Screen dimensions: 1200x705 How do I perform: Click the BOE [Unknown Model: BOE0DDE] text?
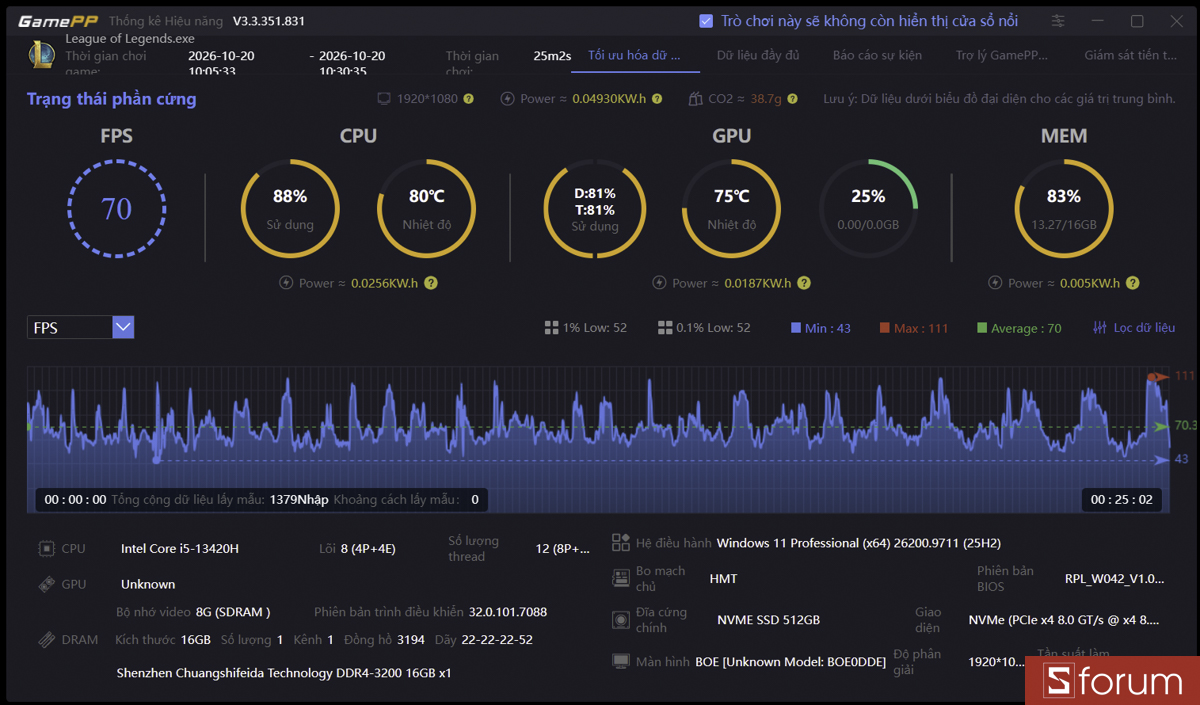(790, 661)
